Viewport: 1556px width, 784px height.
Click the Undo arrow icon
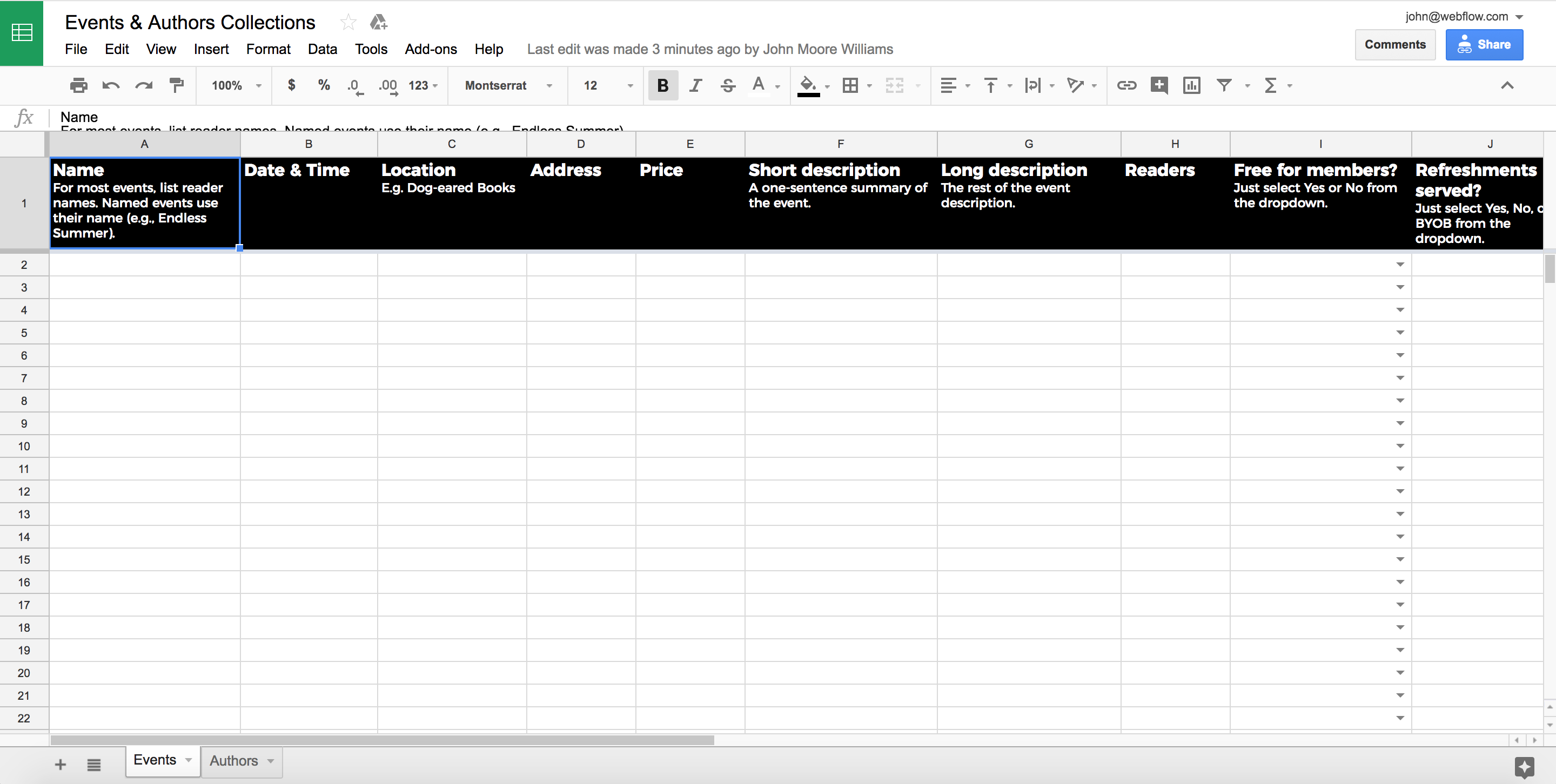(111, 86)
